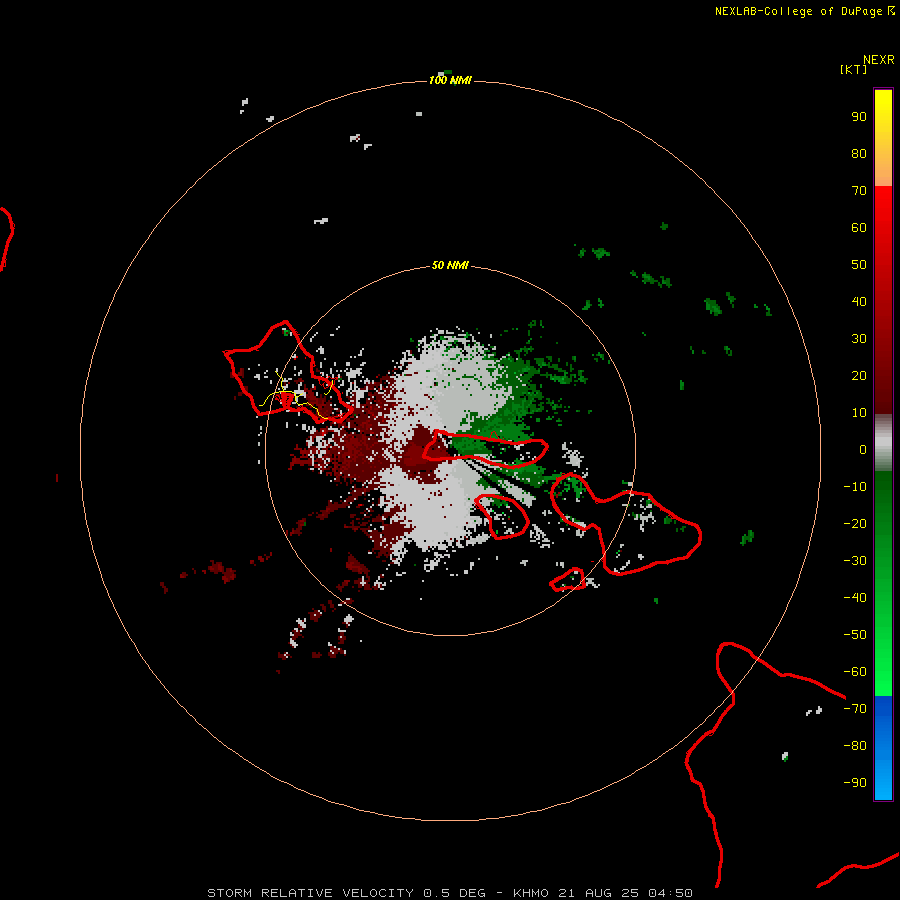This screenshot has width=900, height=900.
Task: Click the 60 value on velocity scale
Action: (x=859, y=228)
